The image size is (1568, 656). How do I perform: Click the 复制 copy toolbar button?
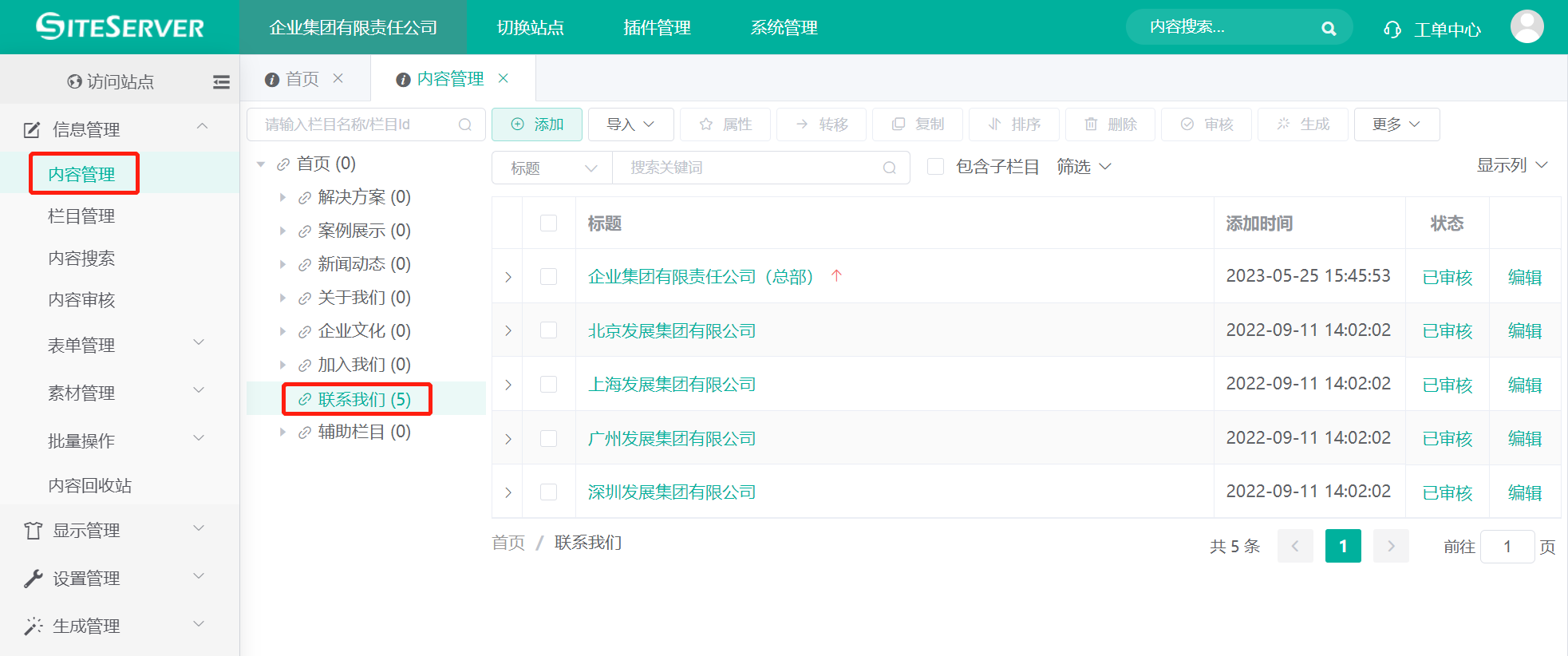(918, 124)
